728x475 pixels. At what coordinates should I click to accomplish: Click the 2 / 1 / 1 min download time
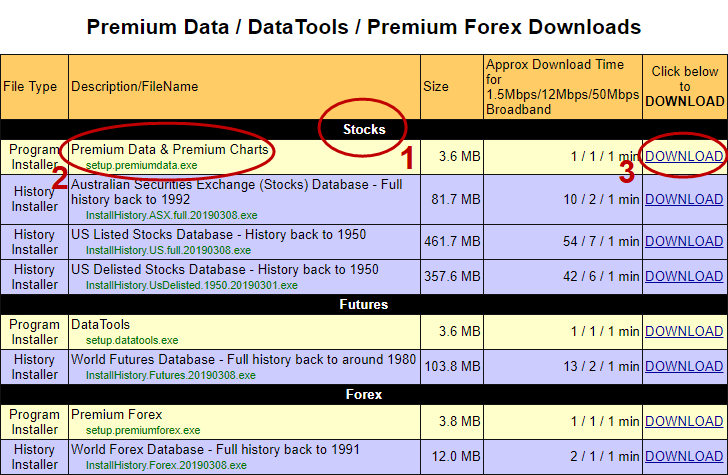tap(605, 456)
